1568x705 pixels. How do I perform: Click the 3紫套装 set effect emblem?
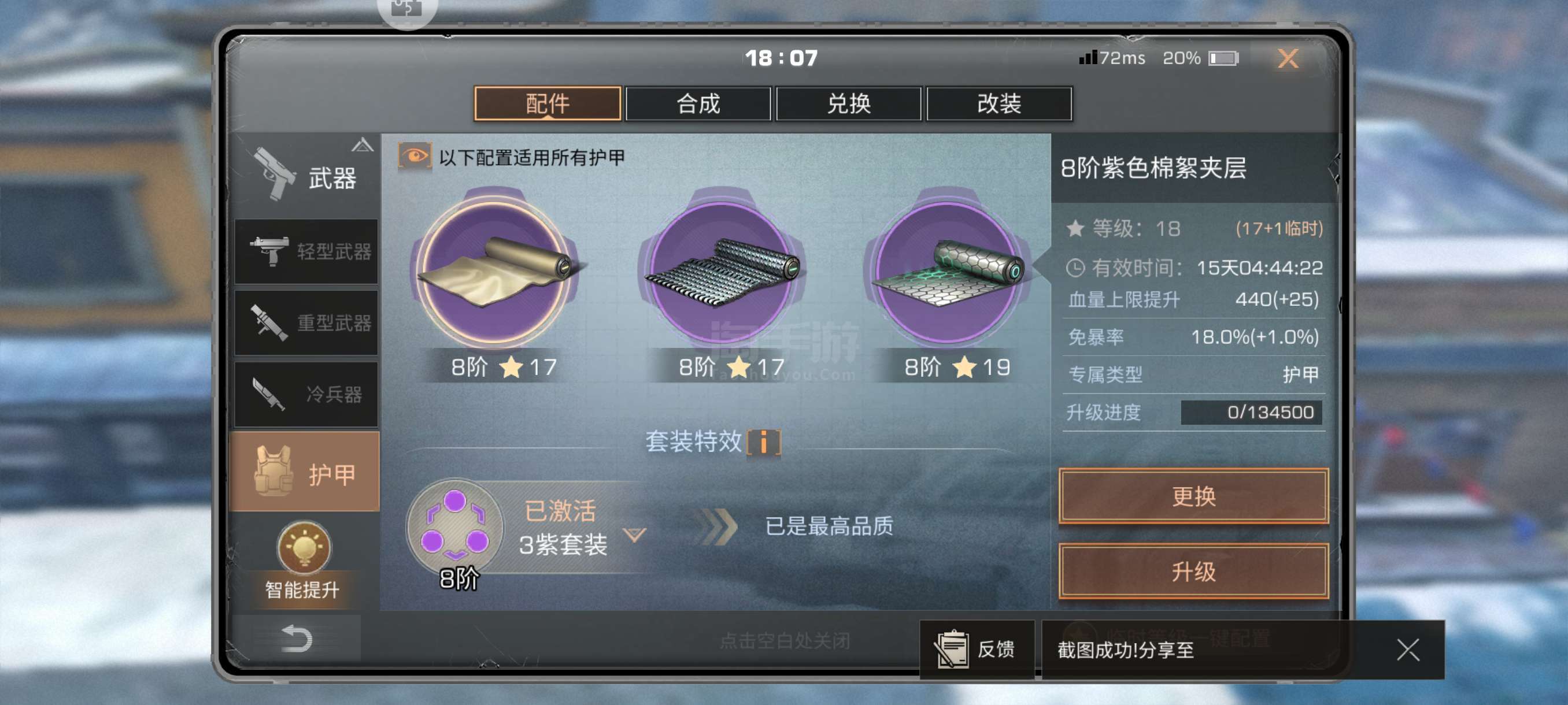pyautogui.click(x=454, y=527)
